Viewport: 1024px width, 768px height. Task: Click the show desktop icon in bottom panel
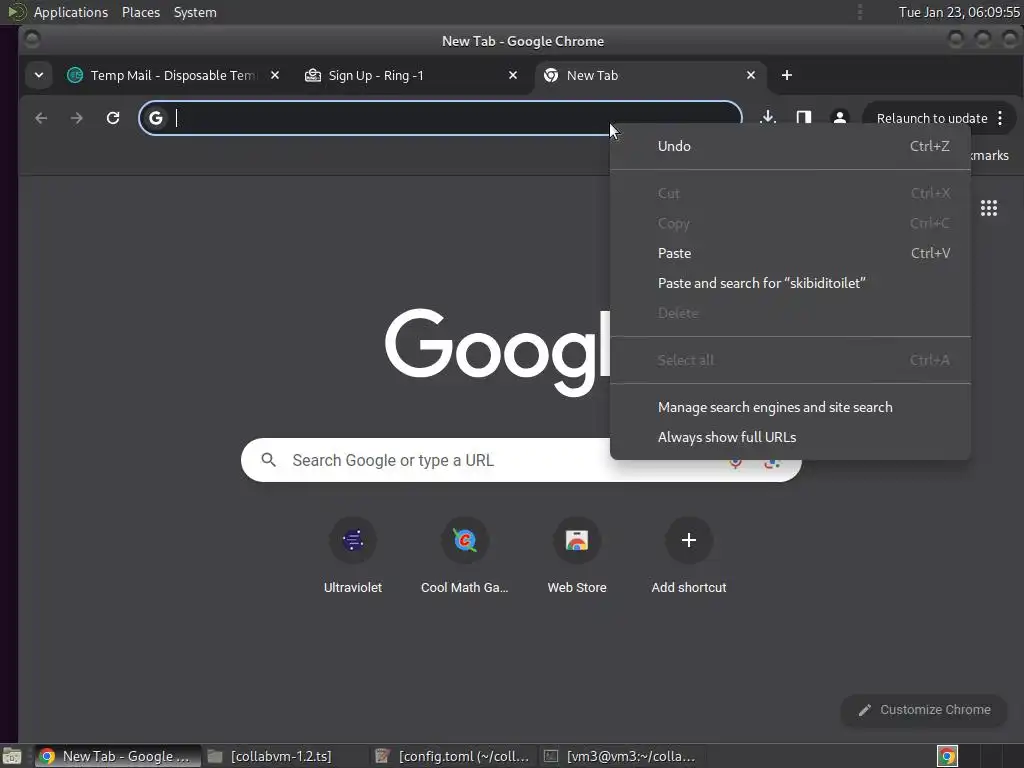pyautogui.click(x=11, y=756)
